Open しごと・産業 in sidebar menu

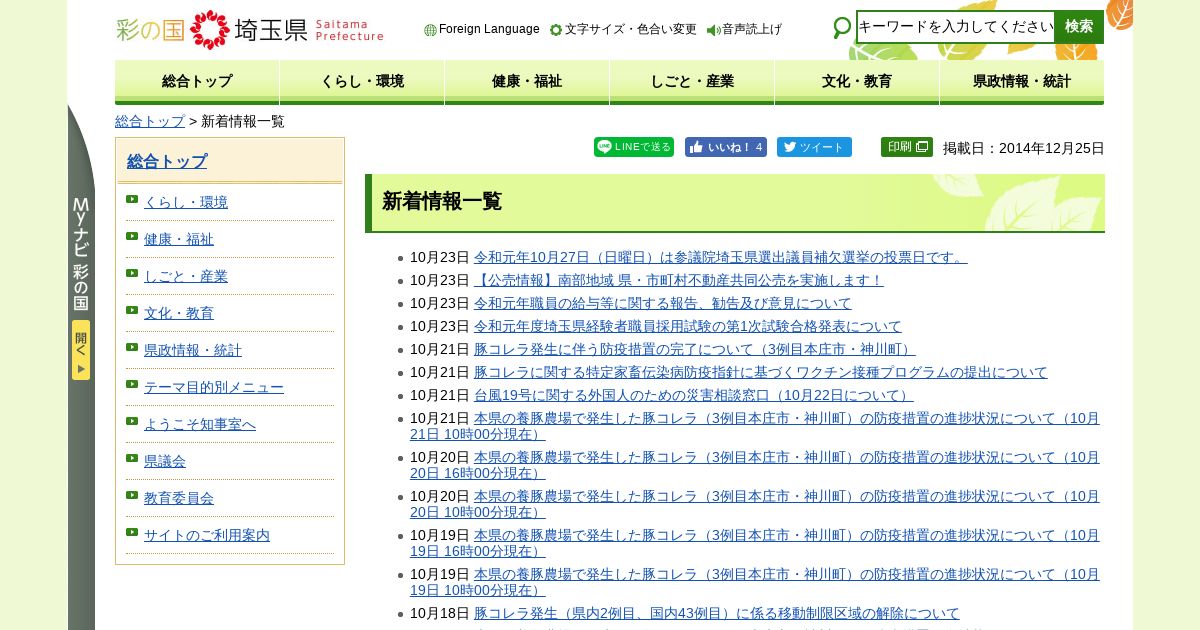(186, 276)
